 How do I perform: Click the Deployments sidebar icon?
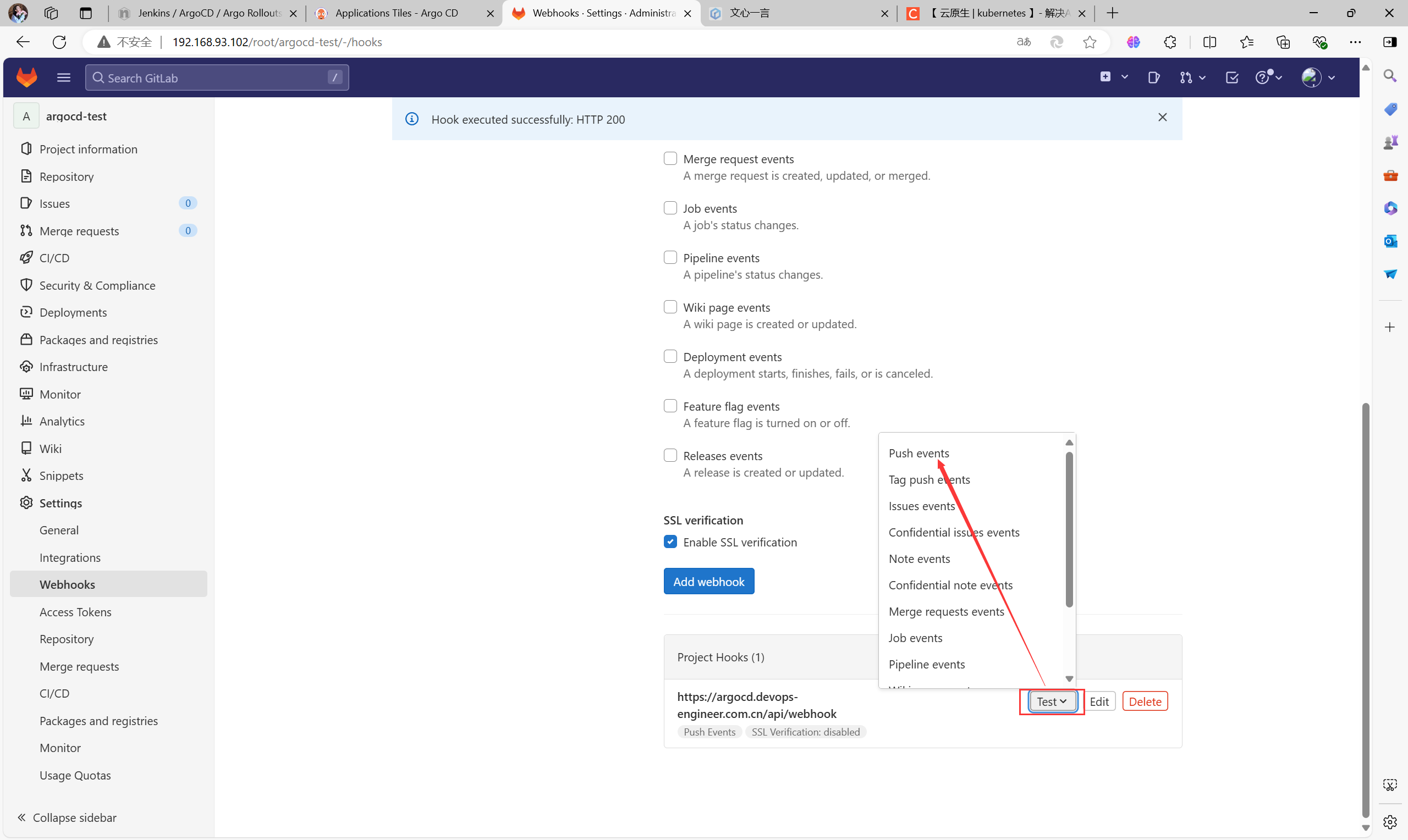26,312
